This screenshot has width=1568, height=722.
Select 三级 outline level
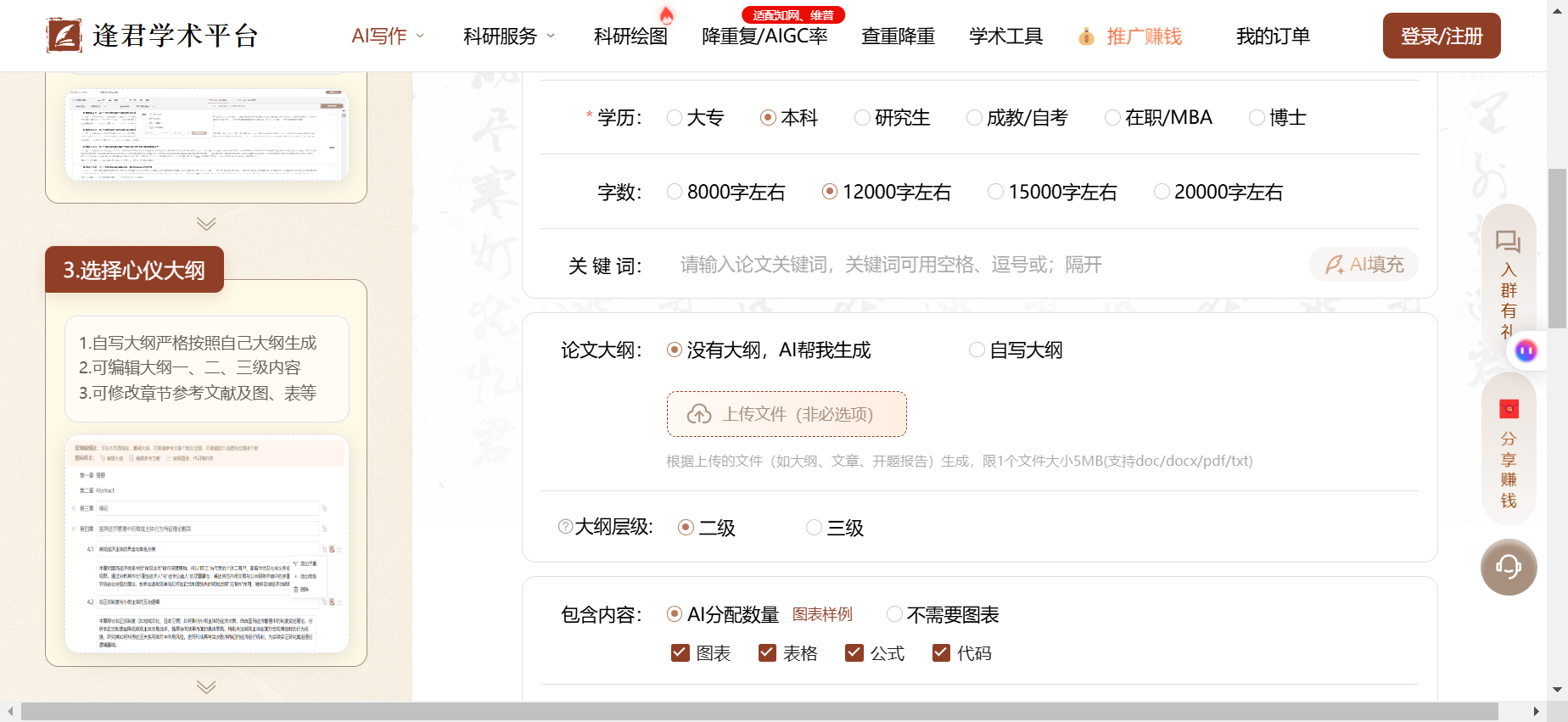click(815, 528)
